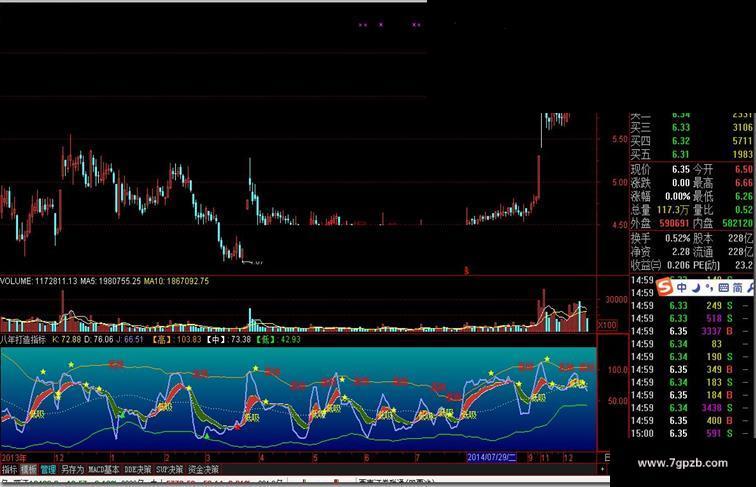
Task: Click the 【中】: 73.38 value
Action: [x=228, y=339]
